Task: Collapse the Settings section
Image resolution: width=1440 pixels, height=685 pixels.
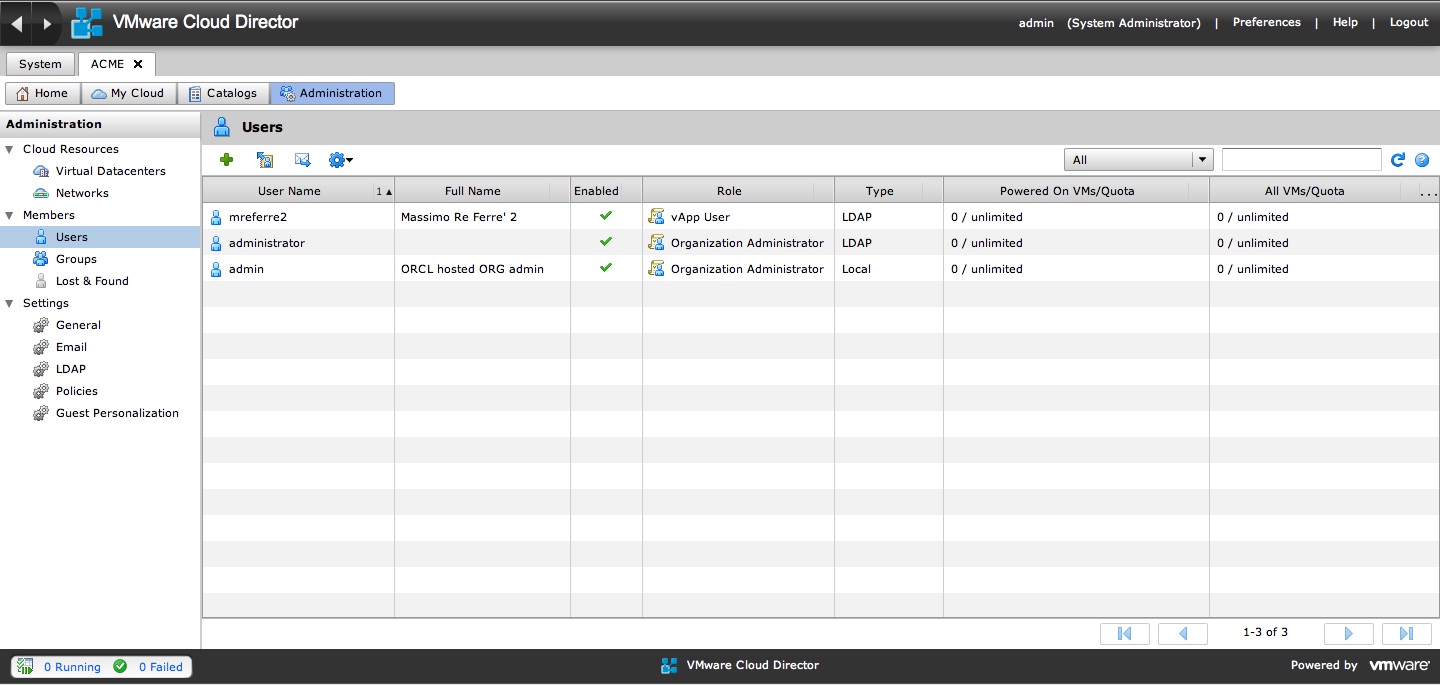Action: pos(10,303)
